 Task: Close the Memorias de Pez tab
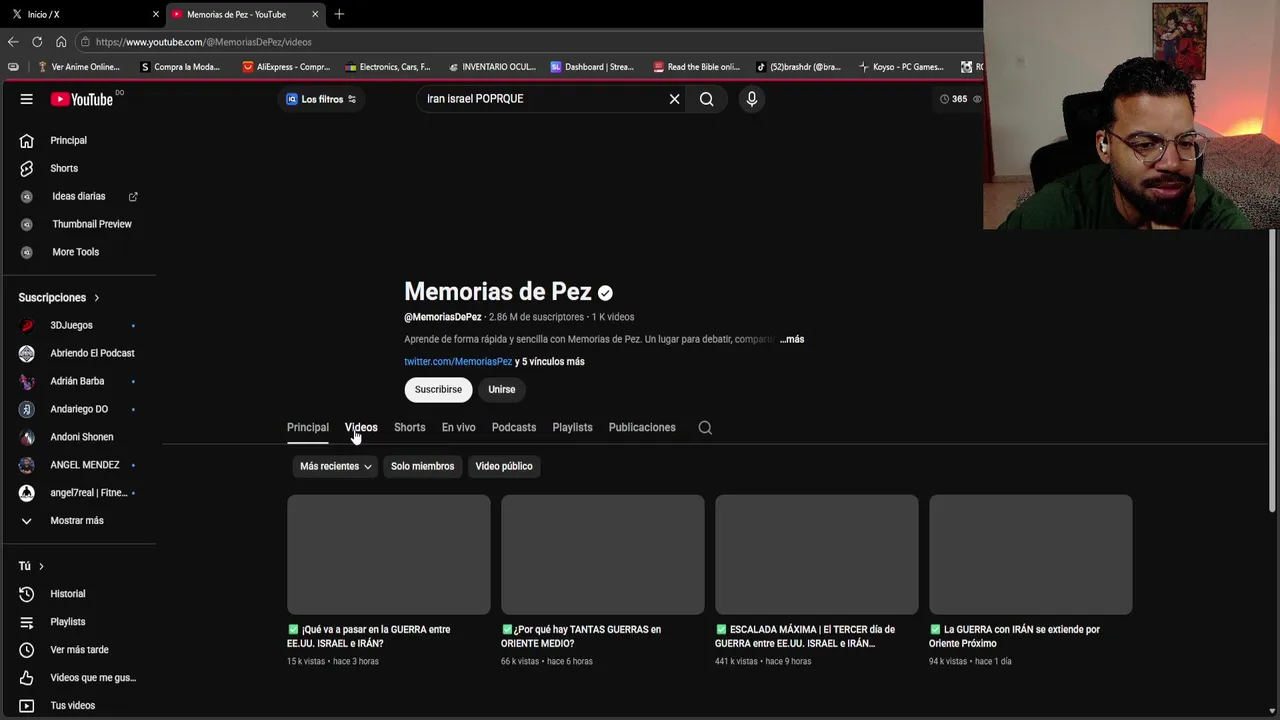click(x=315, y=14)
